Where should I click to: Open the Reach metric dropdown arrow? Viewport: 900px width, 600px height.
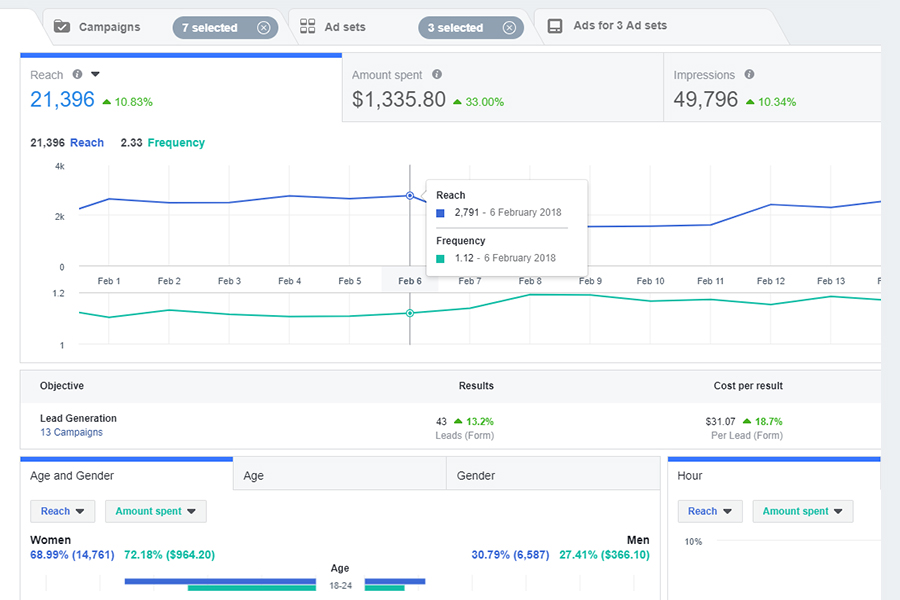[96, 75]
